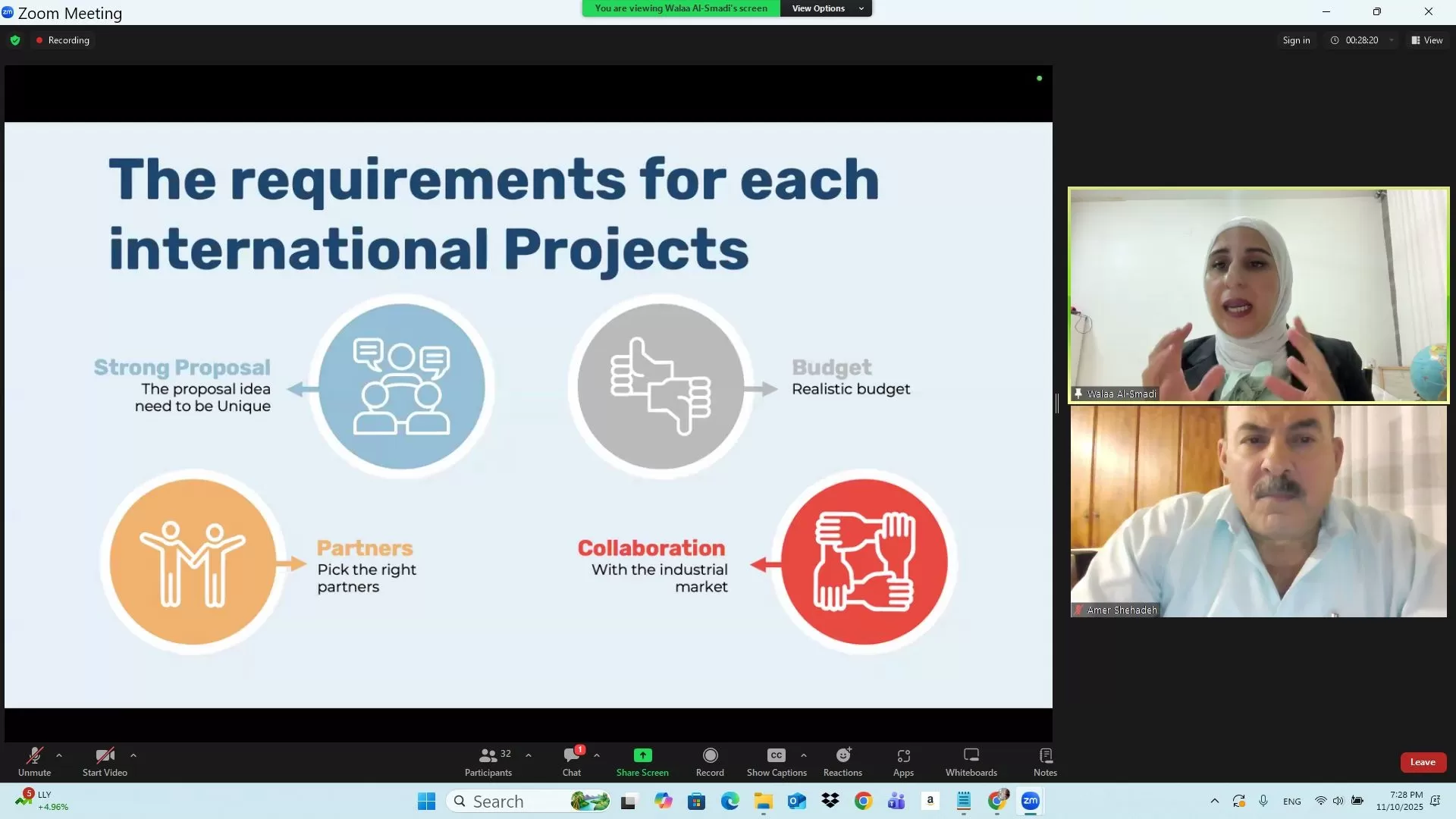Unmute the microphone
1456x819 pixels.
(34, 761)
